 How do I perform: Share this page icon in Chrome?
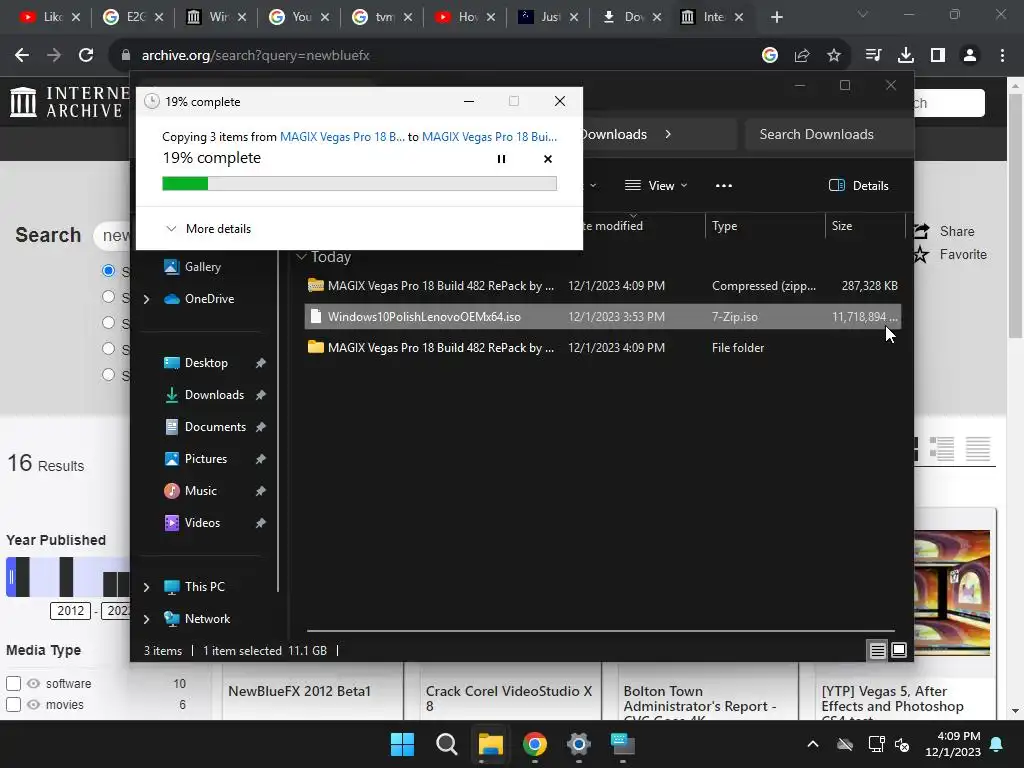coord(802,56)
